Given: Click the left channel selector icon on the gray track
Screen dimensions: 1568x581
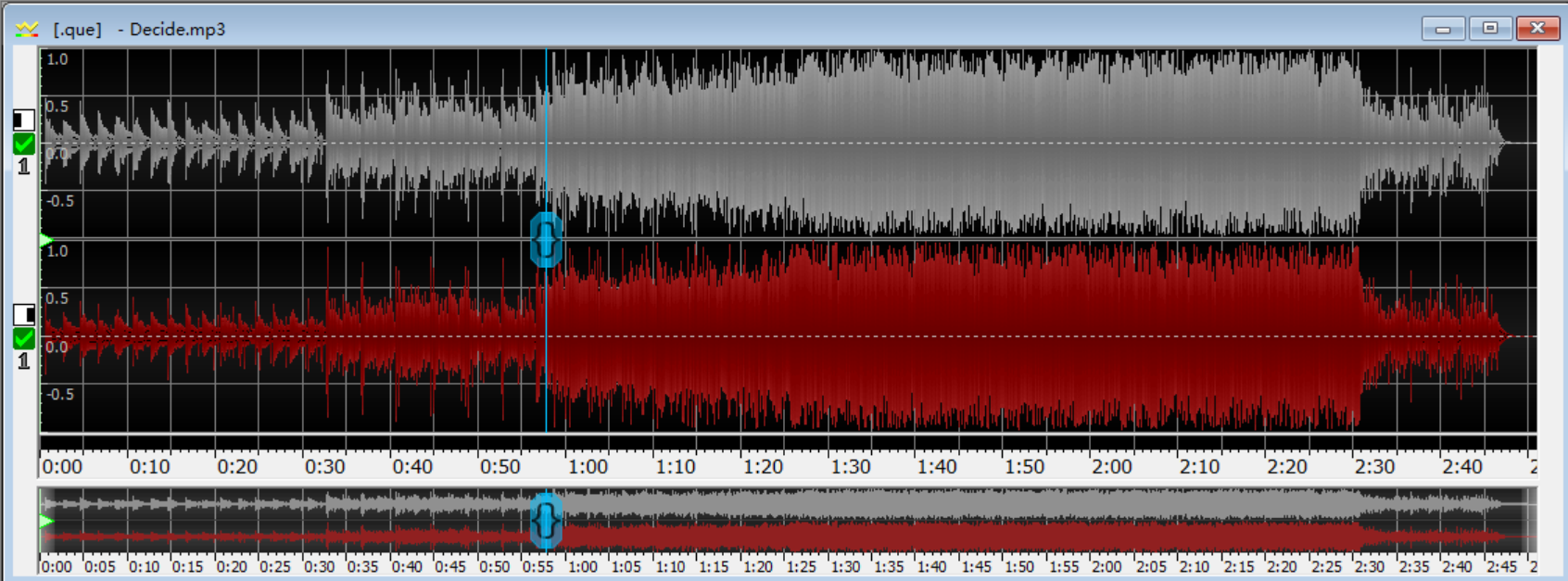Looking at the screenshot, I should point(24,120).
